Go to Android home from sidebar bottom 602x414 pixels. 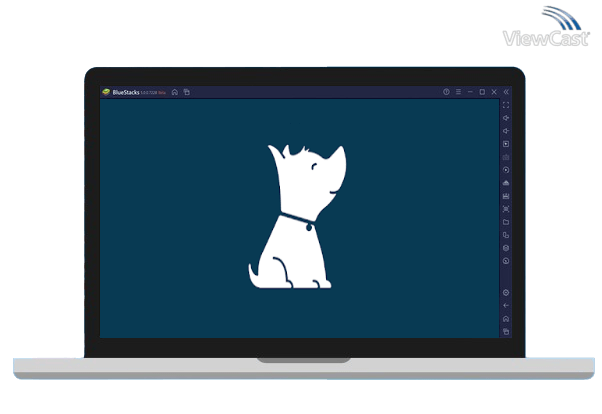[x=506, y=318]
